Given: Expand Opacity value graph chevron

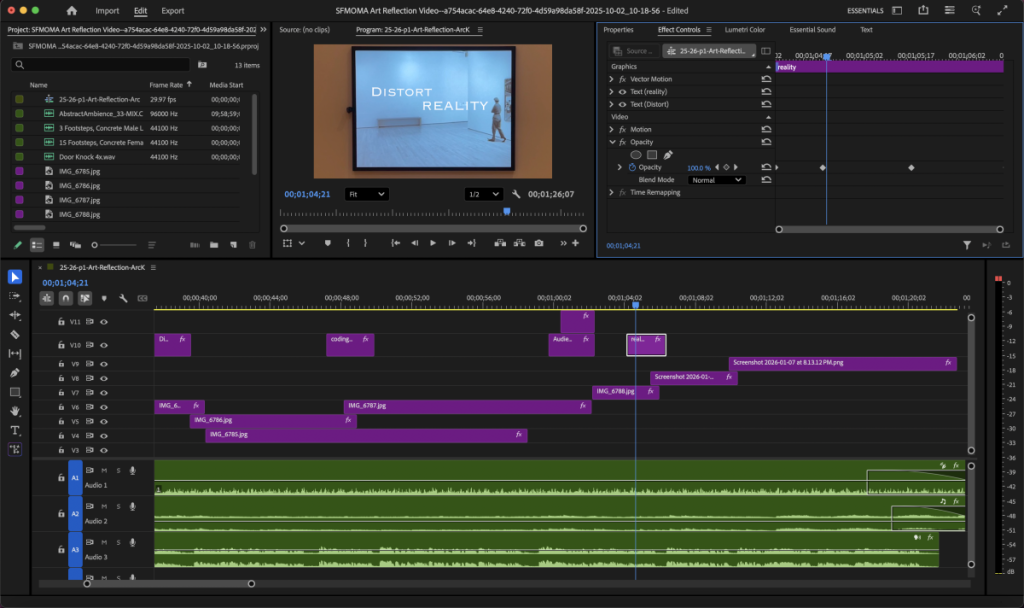Looking at the screenshot, I should pyautogui.click(x=619, y=167).
